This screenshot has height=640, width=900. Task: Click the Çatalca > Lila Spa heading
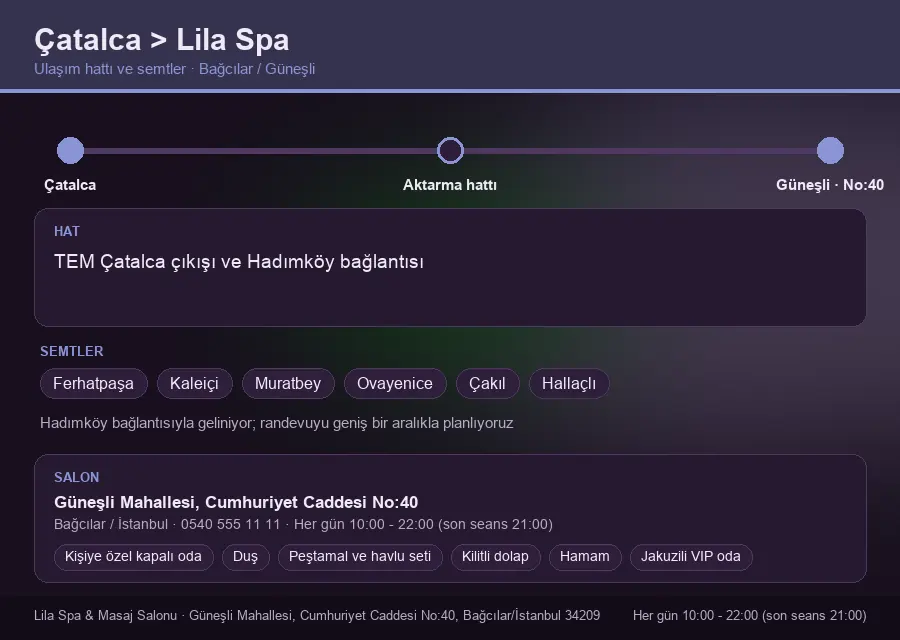click(x=161, y=40)
